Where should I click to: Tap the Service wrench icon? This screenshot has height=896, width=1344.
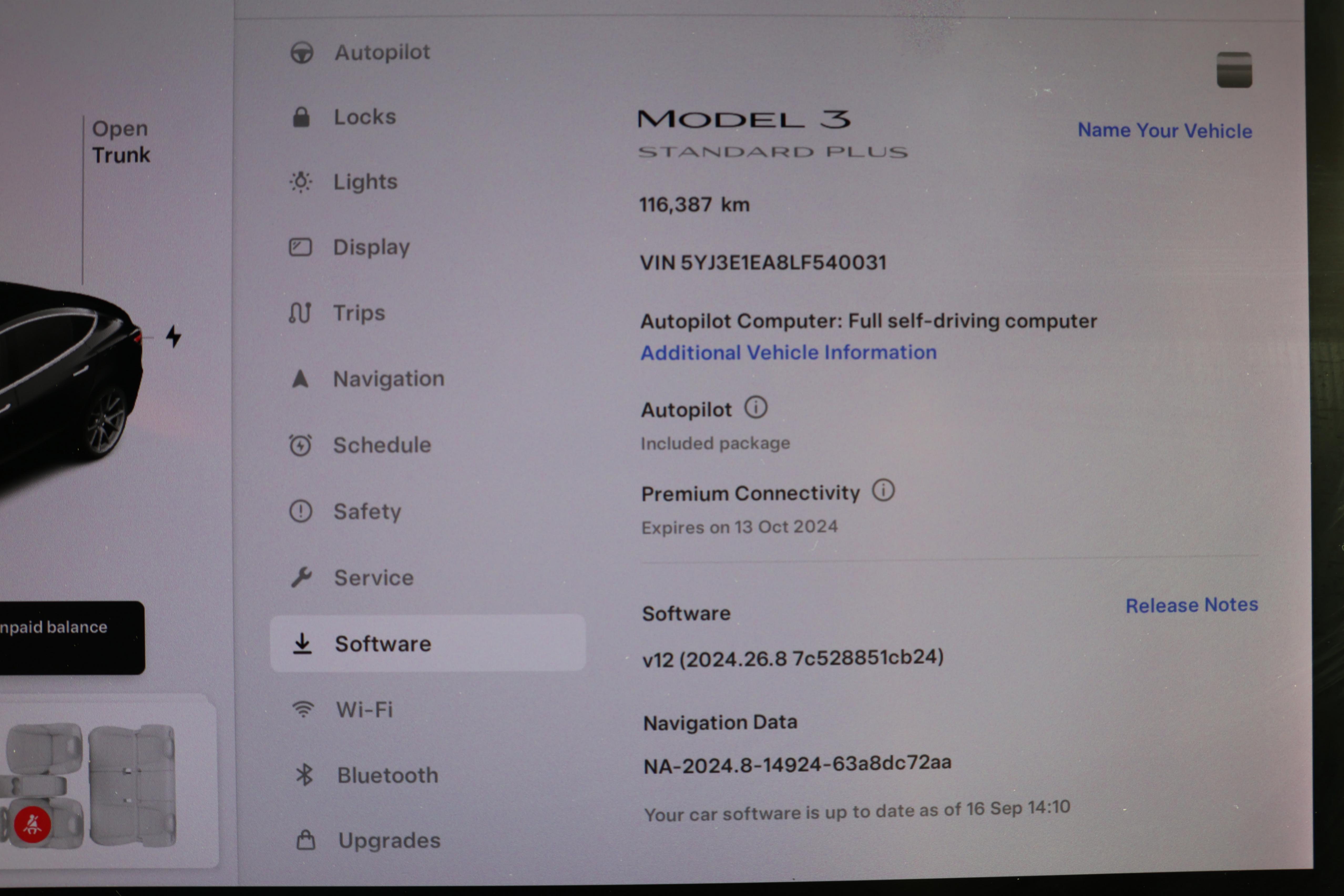(x=301, y=577)
